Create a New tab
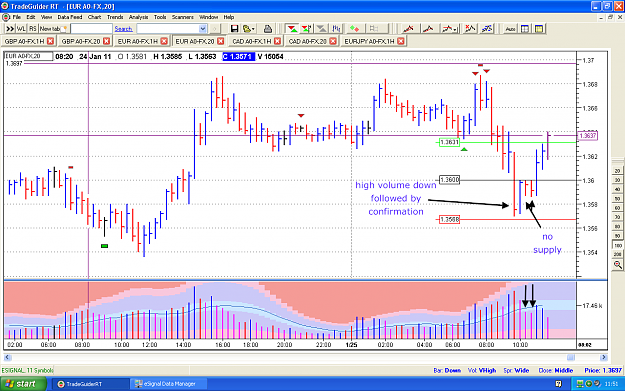Image resolution: width=625 pixels, height=391 pixels. coord(53,29)
